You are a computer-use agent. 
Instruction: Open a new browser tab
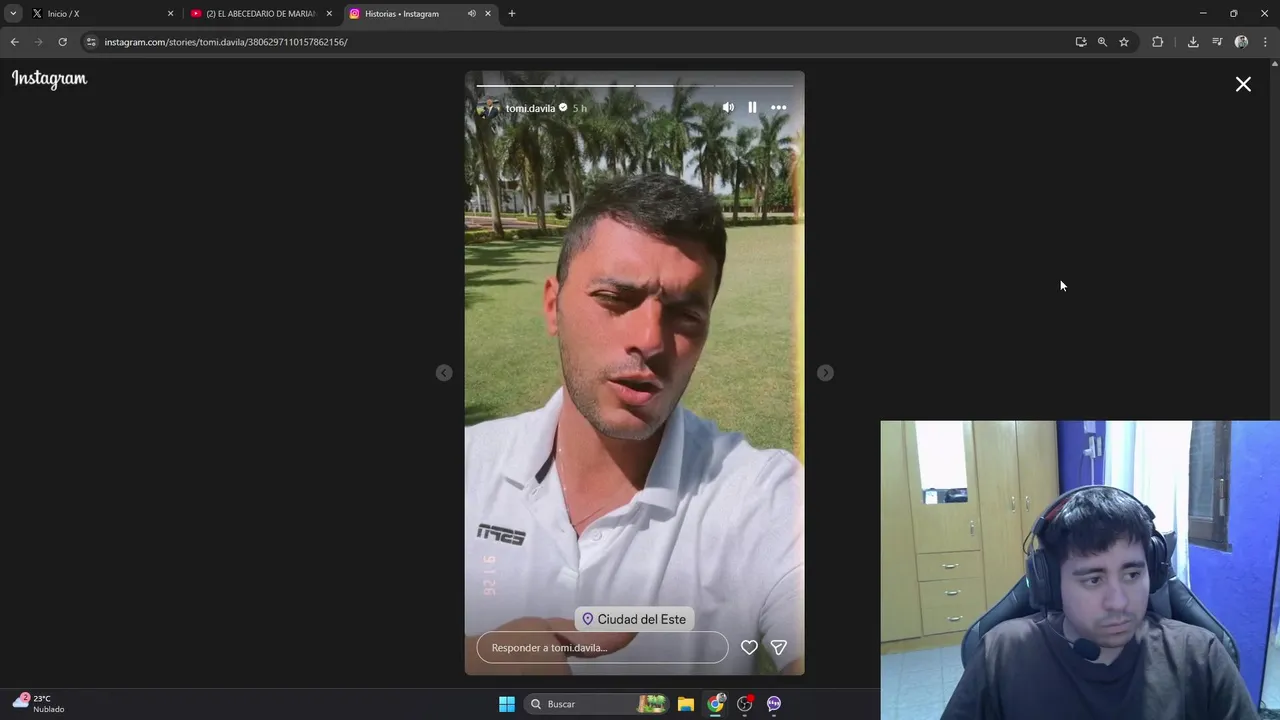click(512, 14)
